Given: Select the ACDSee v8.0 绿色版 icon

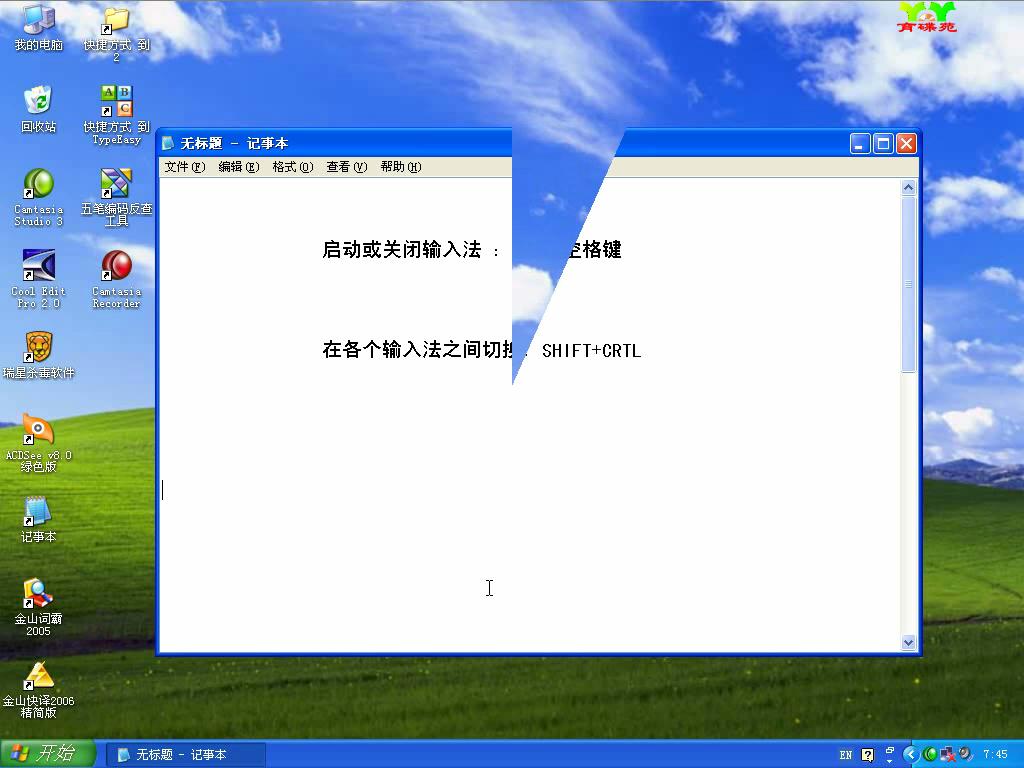Looking at the screenshot, I should [x=39, y=443].
